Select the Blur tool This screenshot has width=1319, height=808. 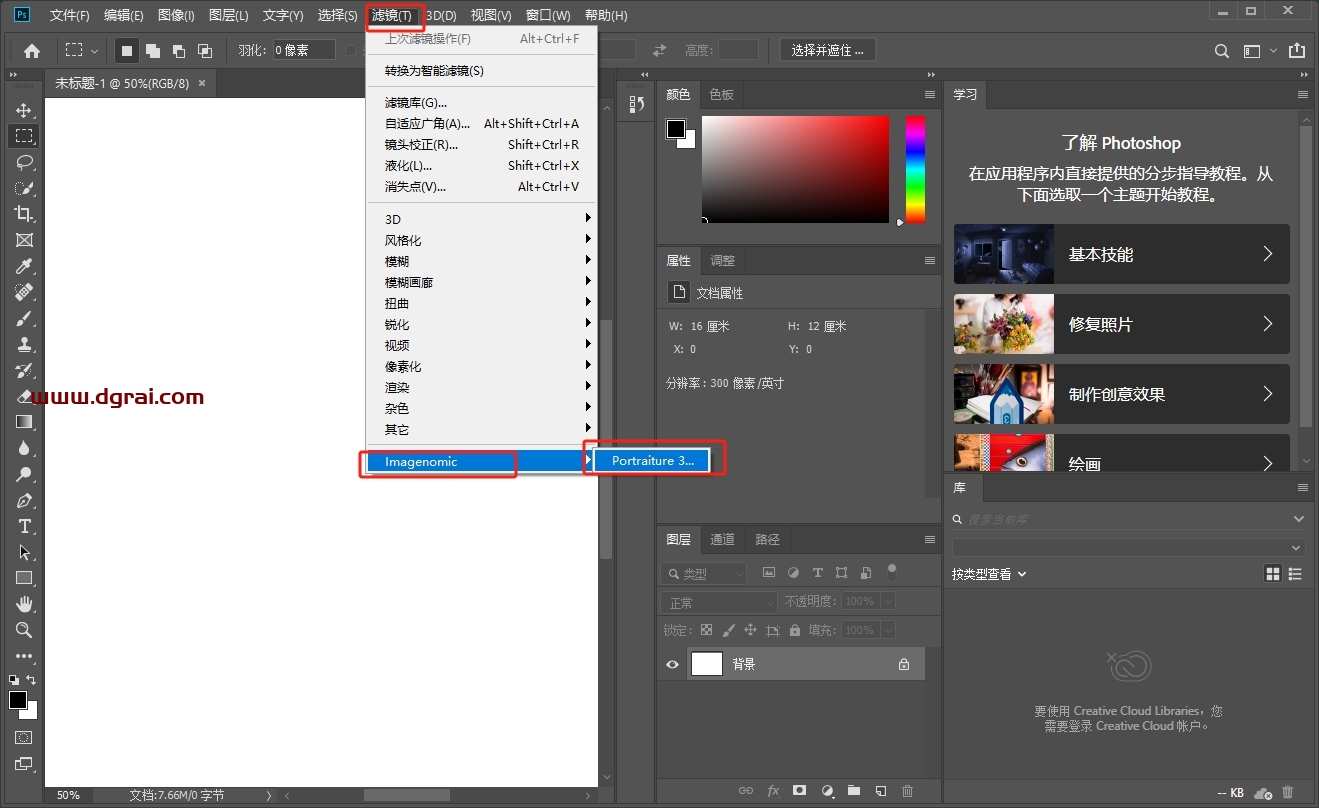(24, 448)
